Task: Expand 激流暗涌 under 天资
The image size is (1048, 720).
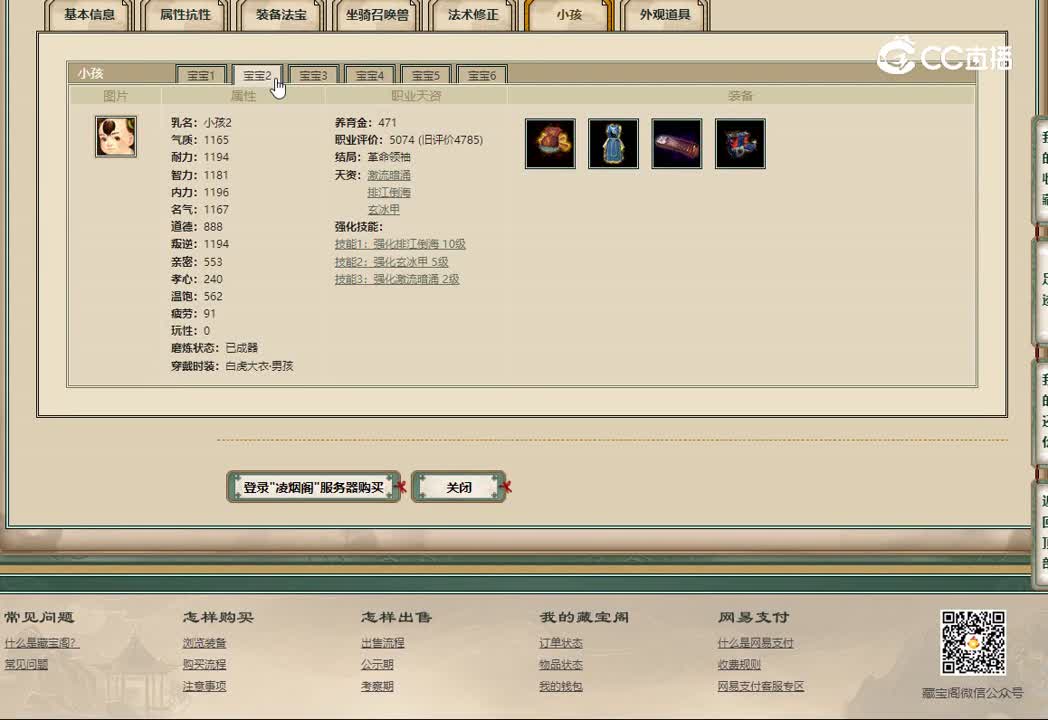Action: coord(390,174)
